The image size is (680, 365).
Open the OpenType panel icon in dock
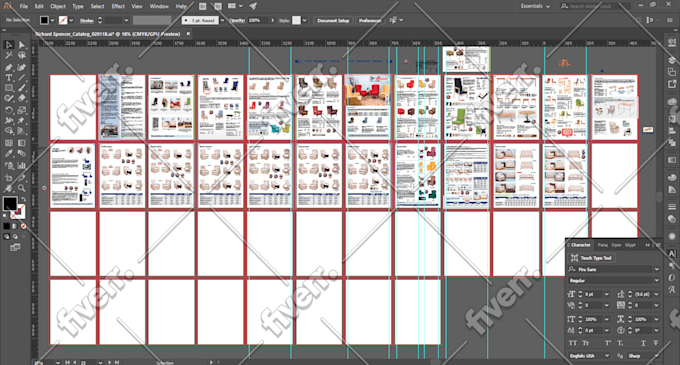pyautogui.click(x=672, y=277)
